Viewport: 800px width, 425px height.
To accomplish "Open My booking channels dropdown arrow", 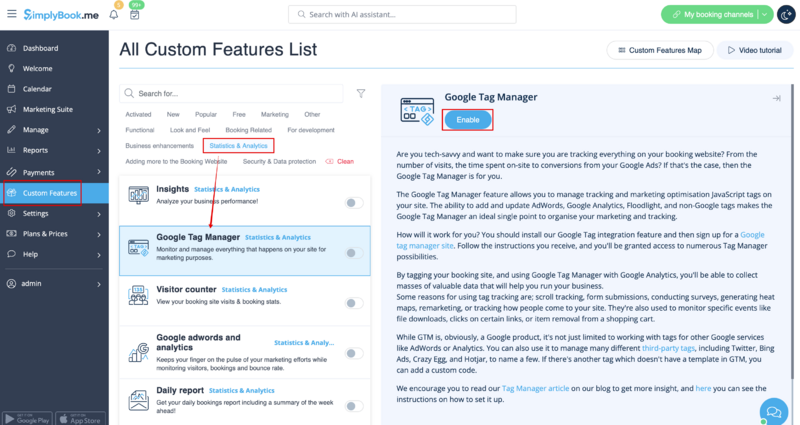I will pyautogui.click(x=764, y=14).
